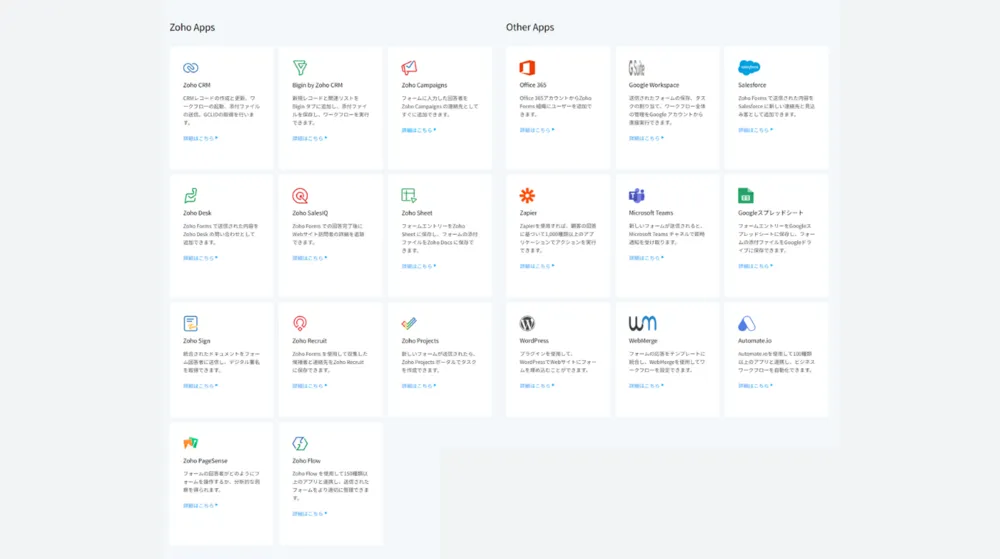Viewport: 1000px width, 559px height.
Task: Open details link for Zoho Recruit
Action: pos(309,386)
